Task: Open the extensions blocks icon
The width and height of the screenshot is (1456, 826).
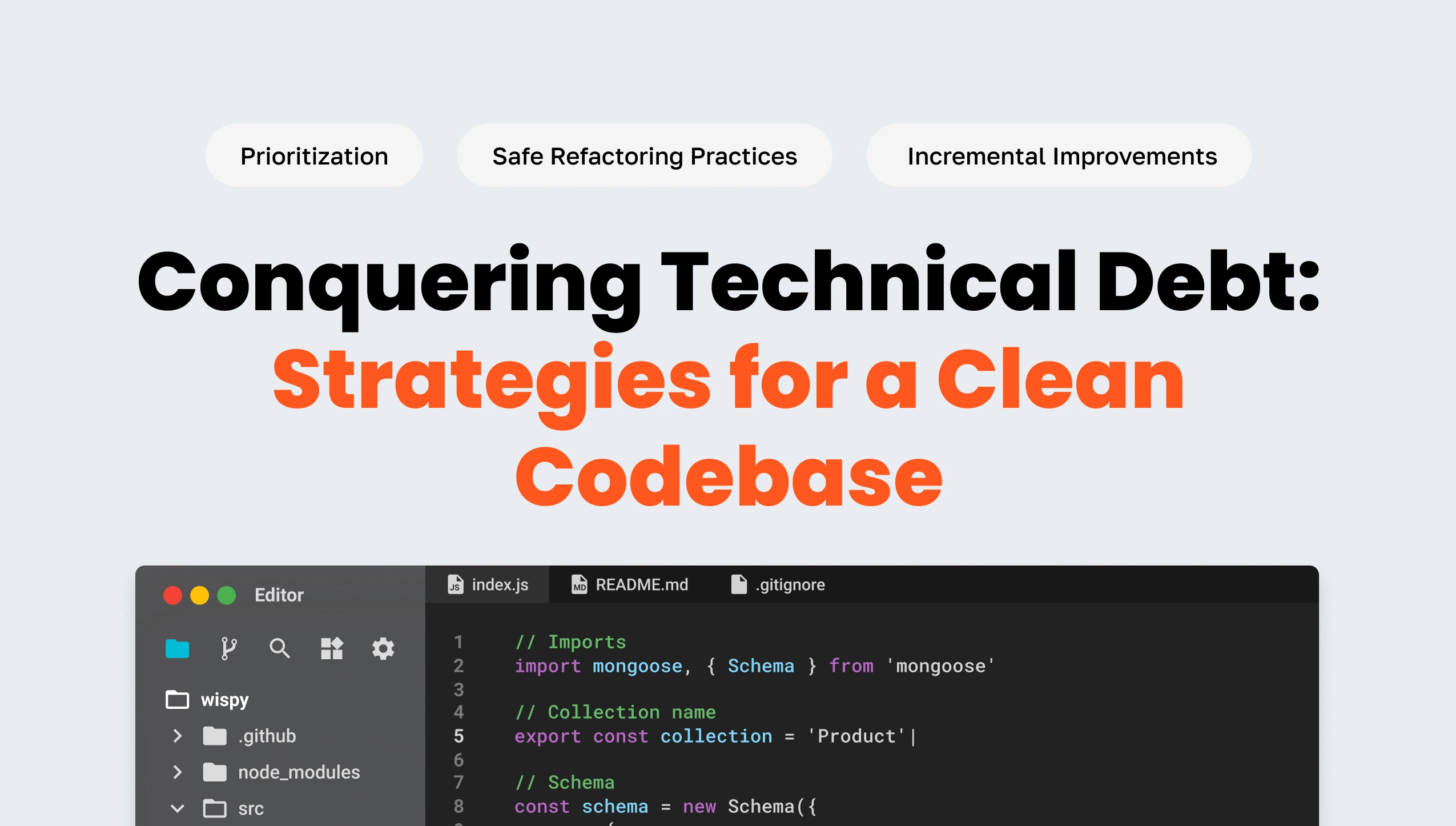Action: coord(331,649)
